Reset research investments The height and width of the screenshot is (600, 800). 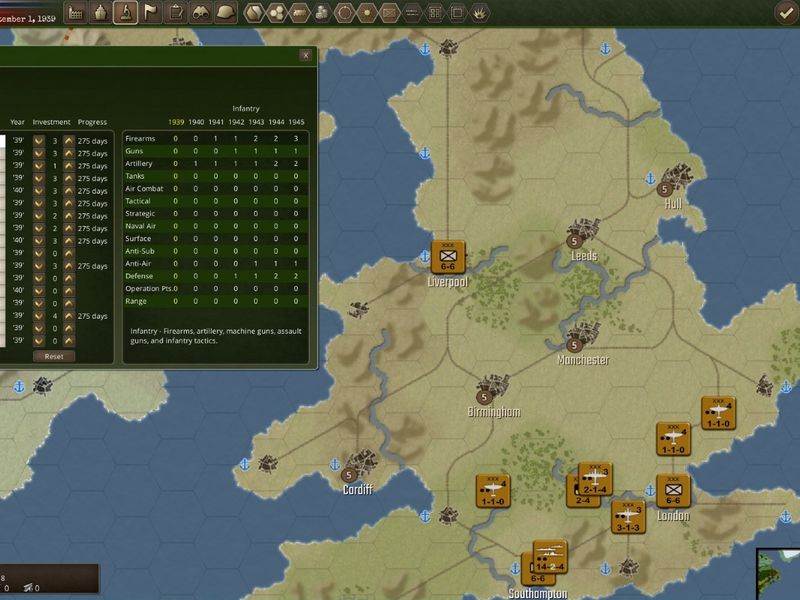coord(54,356)
